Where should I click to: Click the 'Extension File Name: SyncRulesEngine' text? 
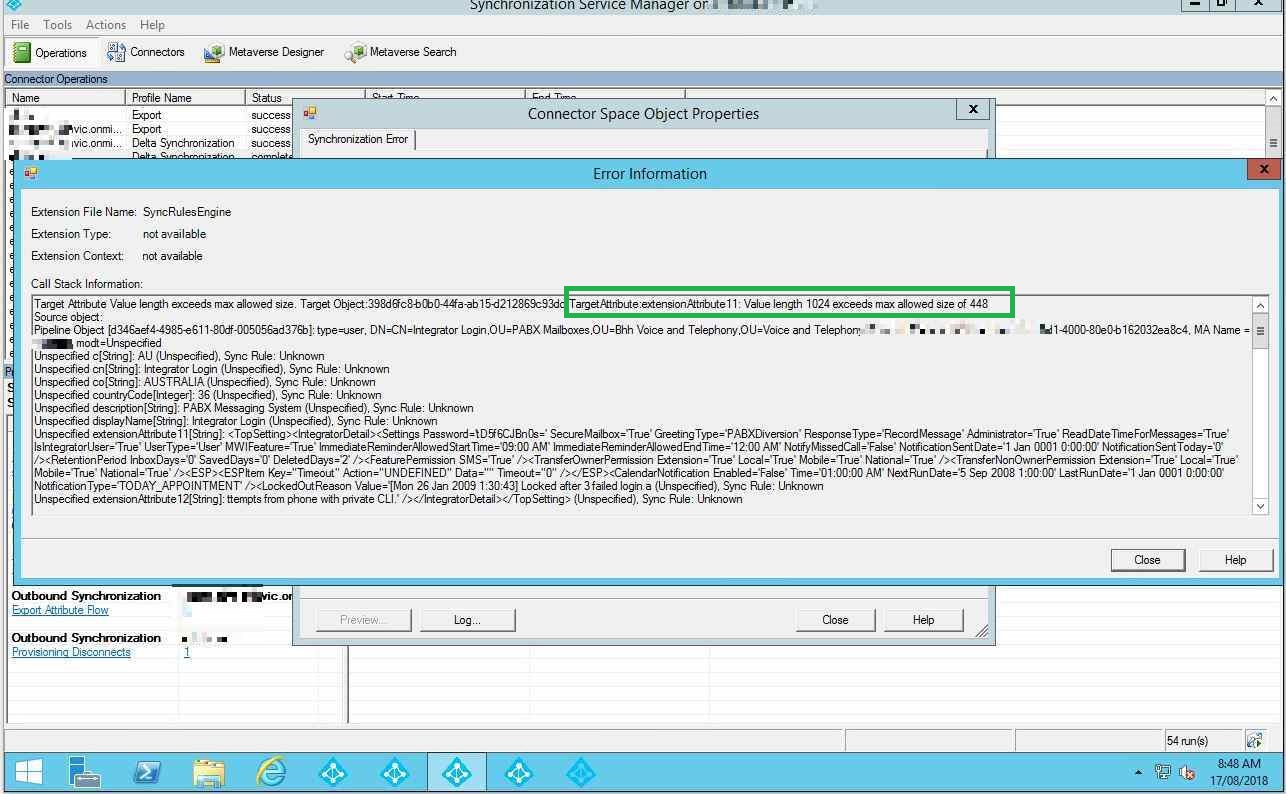pyautogui.click(x=131, y=212)
